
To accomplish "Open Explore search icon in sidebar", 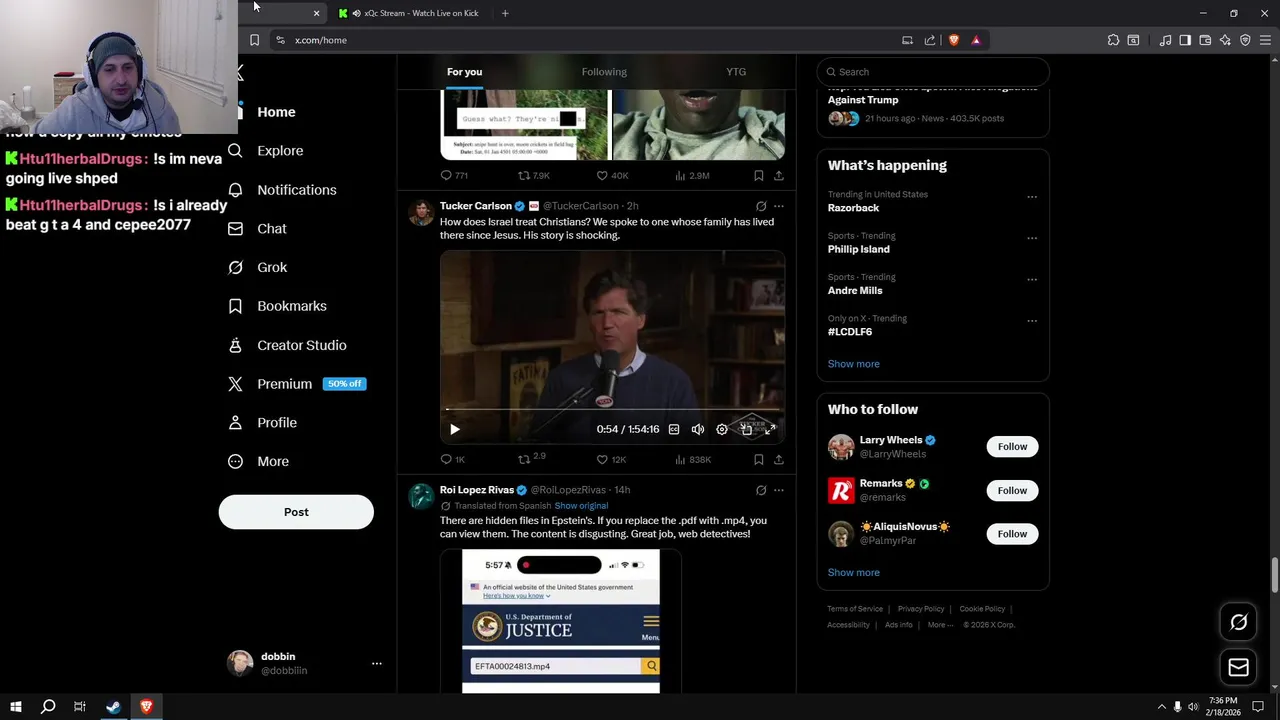I will (235, 151).
